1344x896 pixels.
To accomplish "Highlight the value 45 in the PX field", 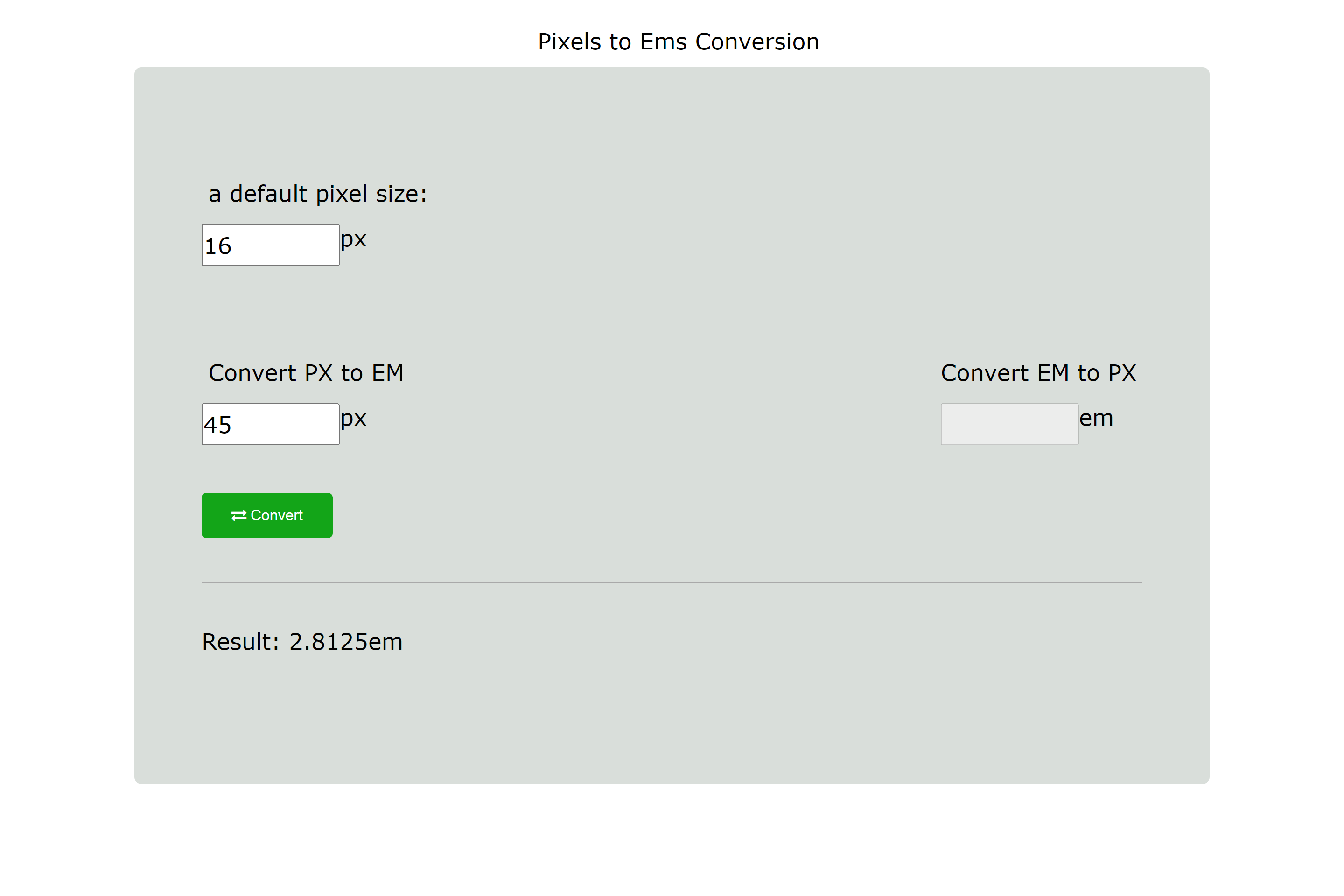I will (216, 423).
